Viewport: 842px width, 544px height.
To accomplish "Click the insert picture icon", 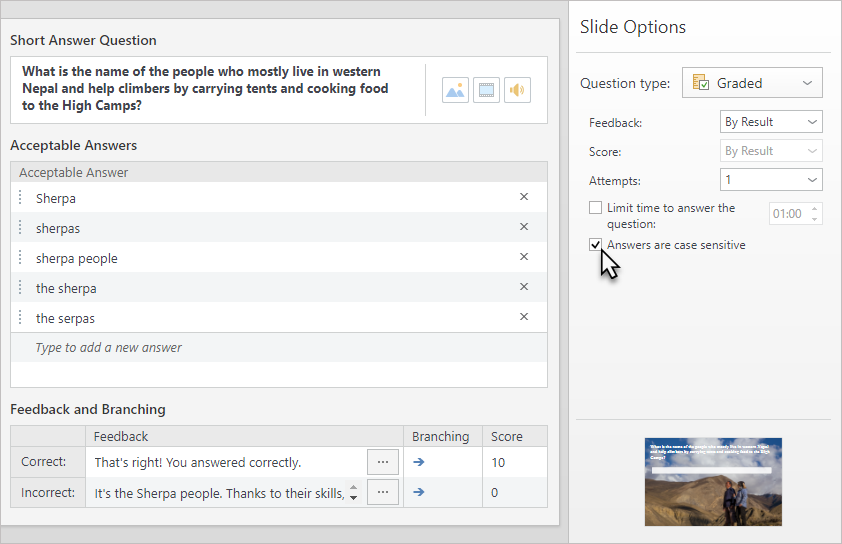I will 455,90.
